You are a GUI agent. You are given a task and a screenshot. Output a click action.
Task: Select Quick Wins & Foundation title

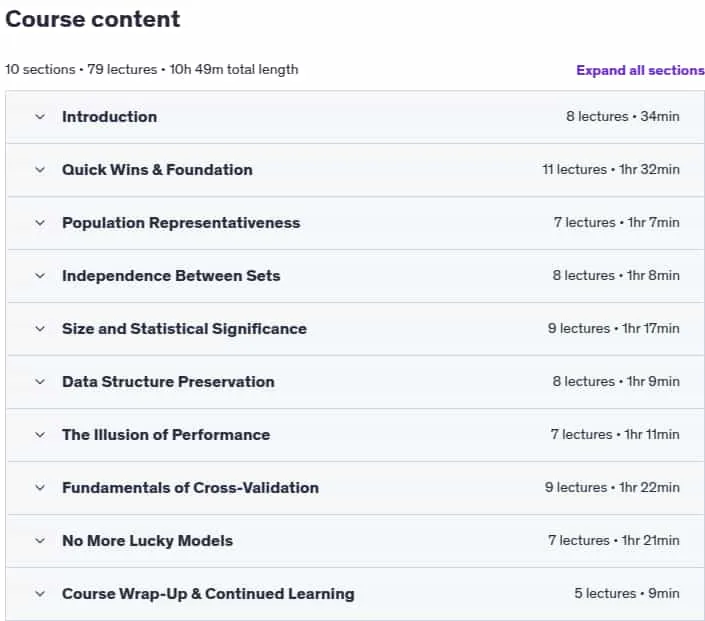[x=157, y=170]
